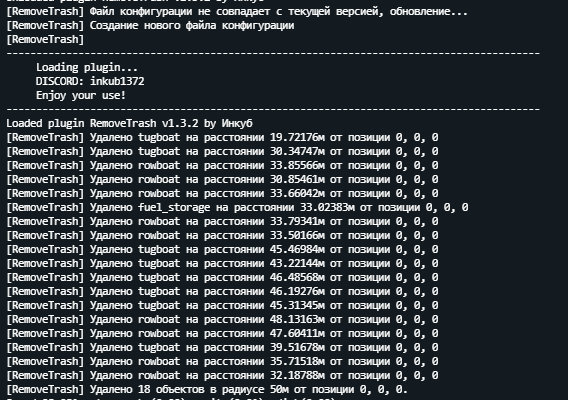Click the rowboat removed at 35.71518м entry
The height and width of the screenshot is (400, 568).
[222, 362]
